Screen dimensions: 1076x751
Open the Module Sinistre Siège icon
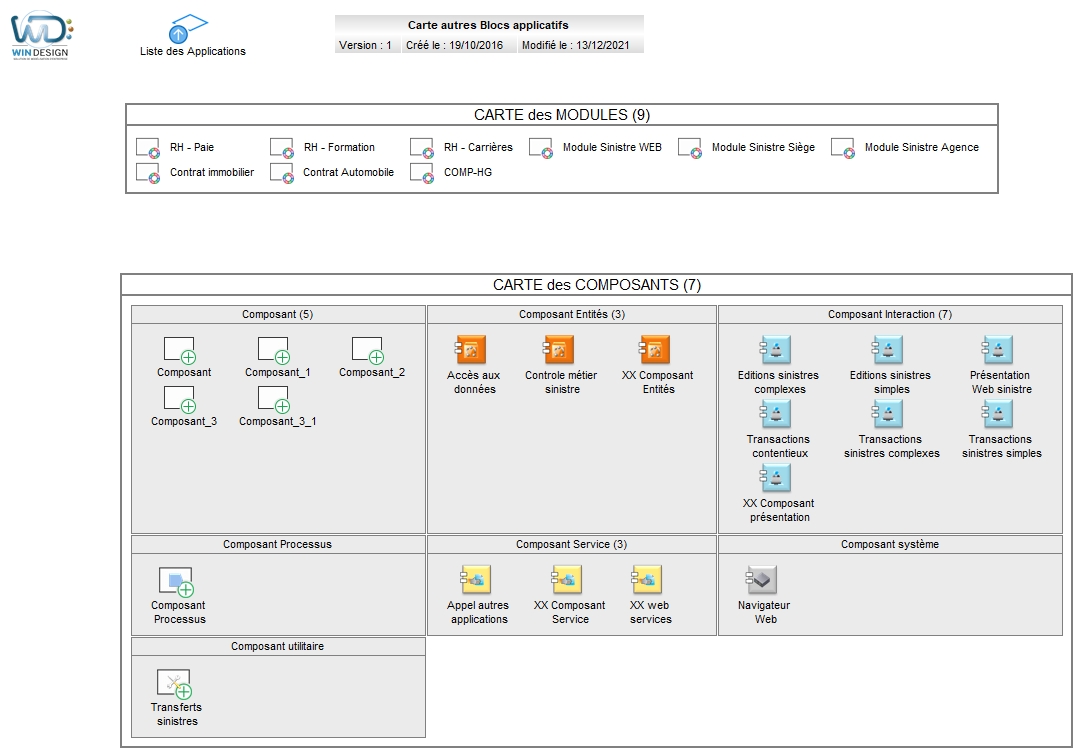click(x=690, y=148)
